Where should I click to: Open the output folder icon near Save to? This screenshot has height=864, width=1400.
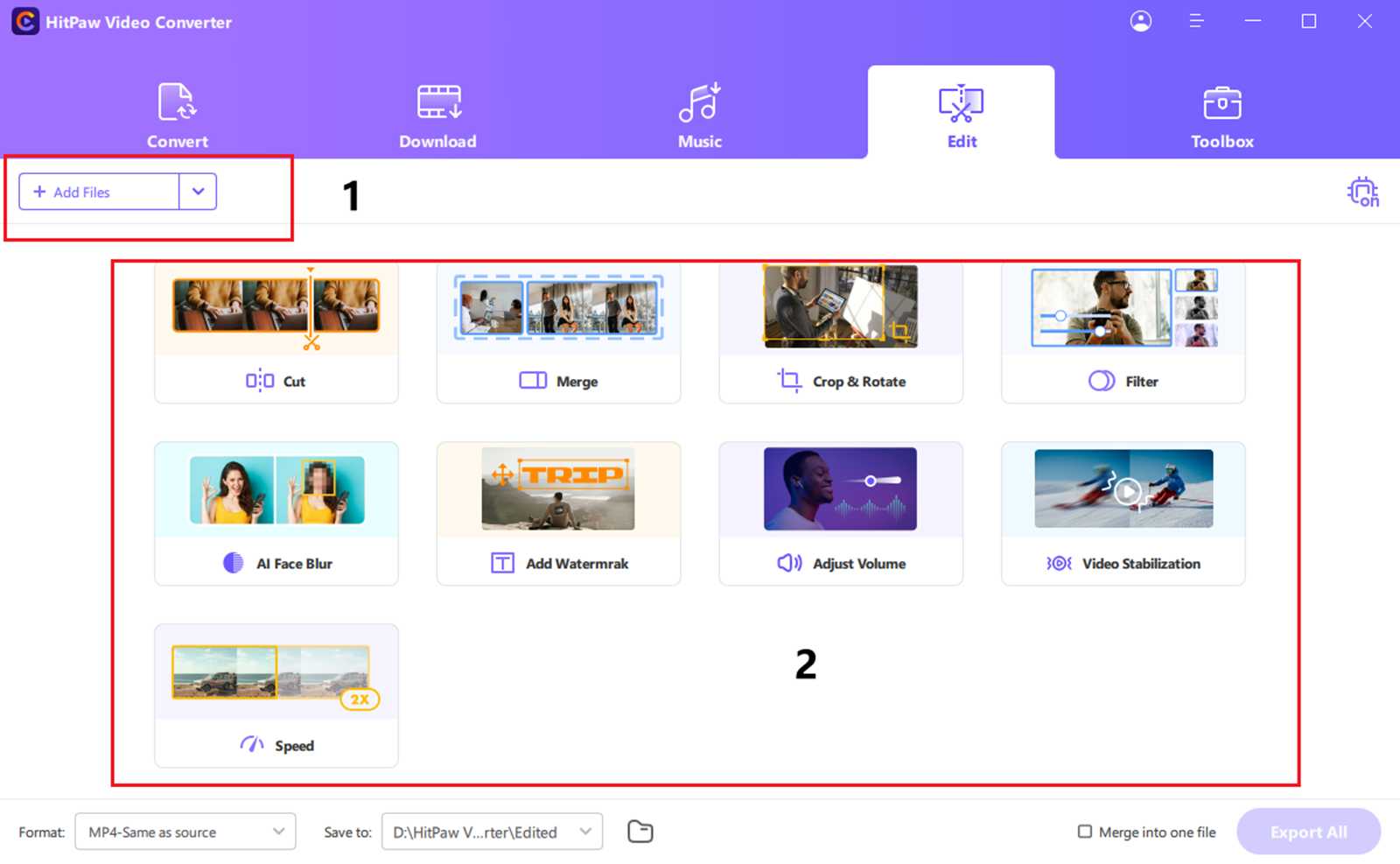pyautogui.click(x=640, y=832)
